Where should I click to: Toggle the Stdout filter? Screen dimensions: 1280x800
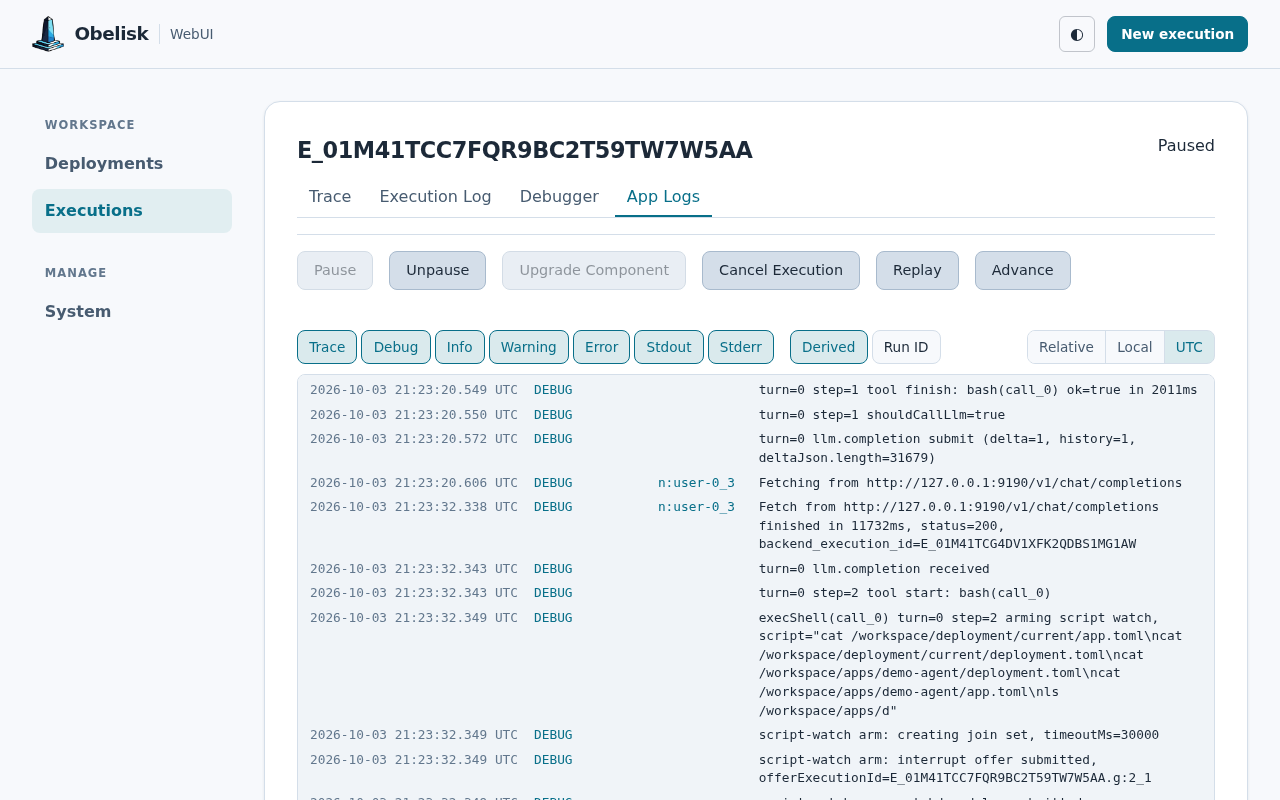(669, 347)
